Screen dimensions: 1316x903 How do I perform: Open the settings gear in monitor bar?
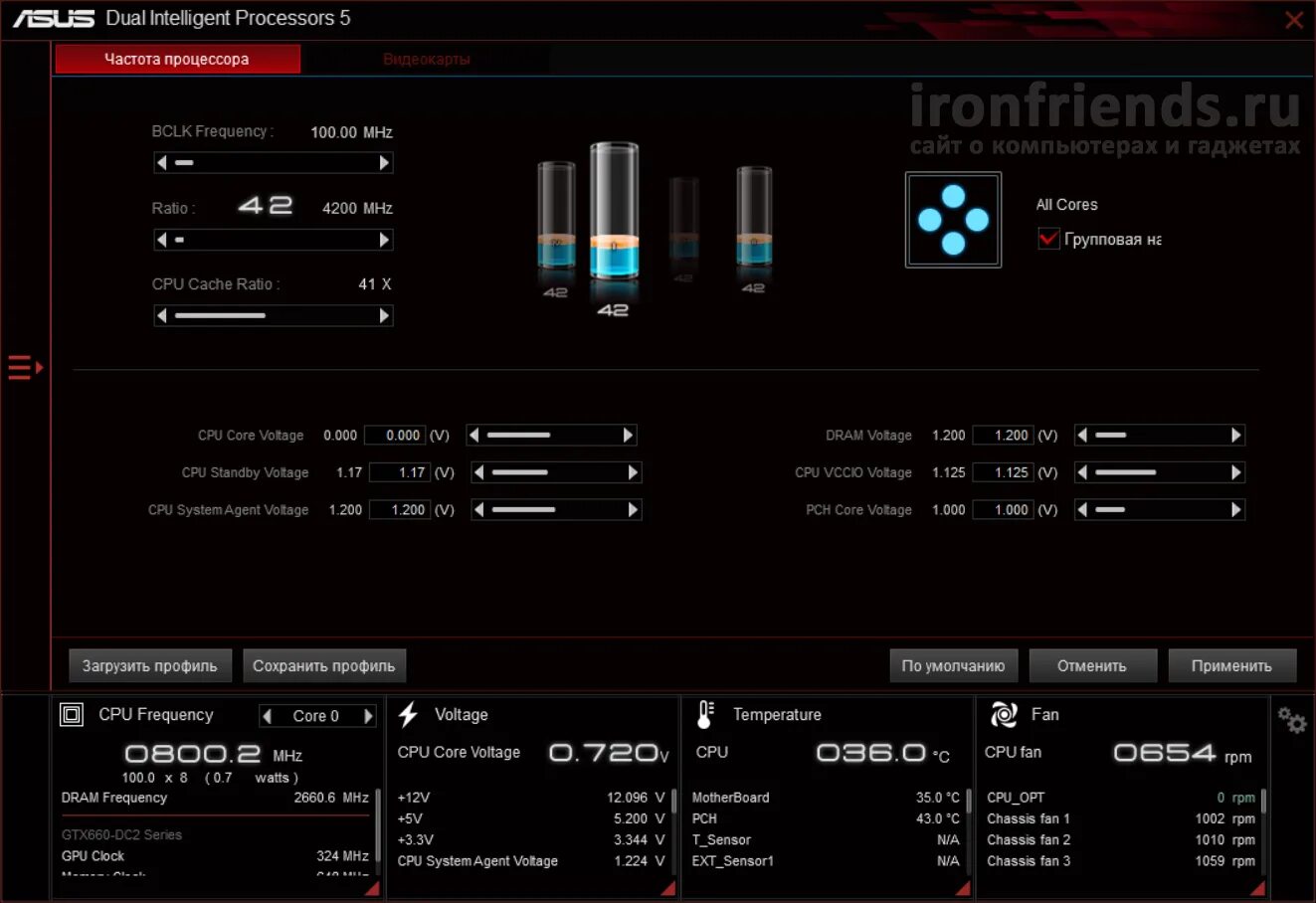click(x=1291, y=720)
